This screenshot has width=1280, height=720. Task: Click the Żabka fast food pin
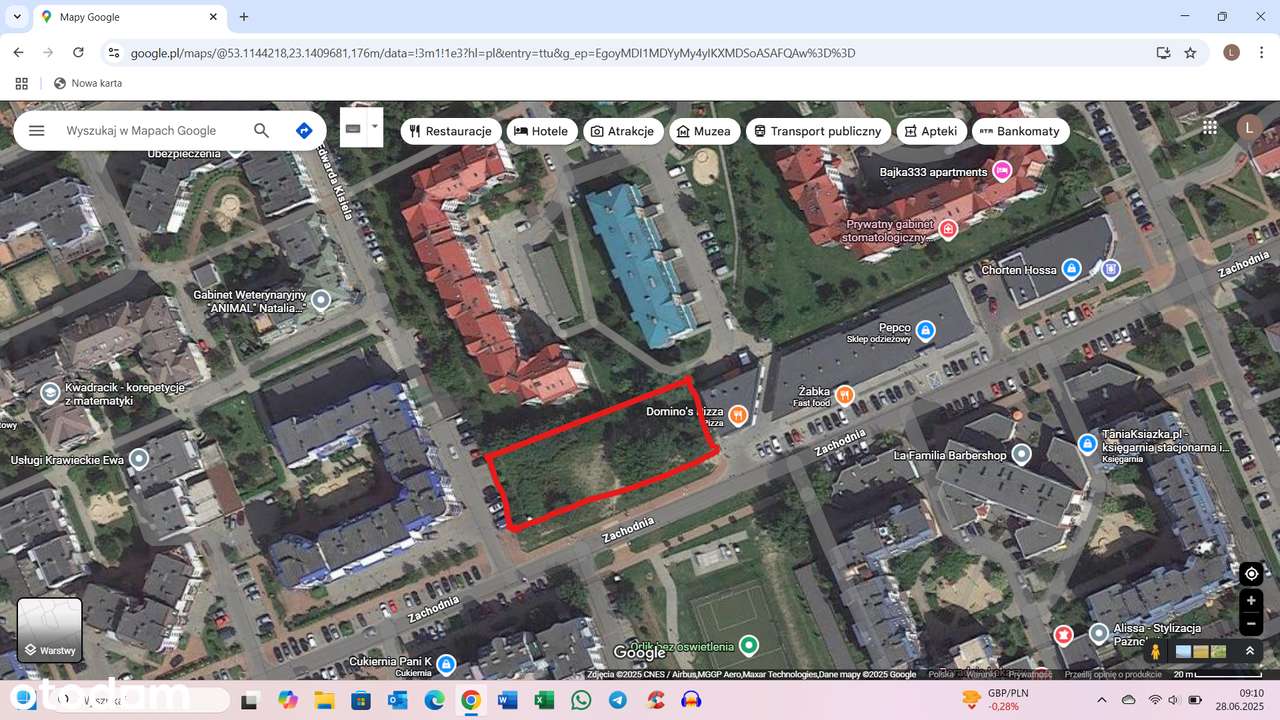click(845, 394)
